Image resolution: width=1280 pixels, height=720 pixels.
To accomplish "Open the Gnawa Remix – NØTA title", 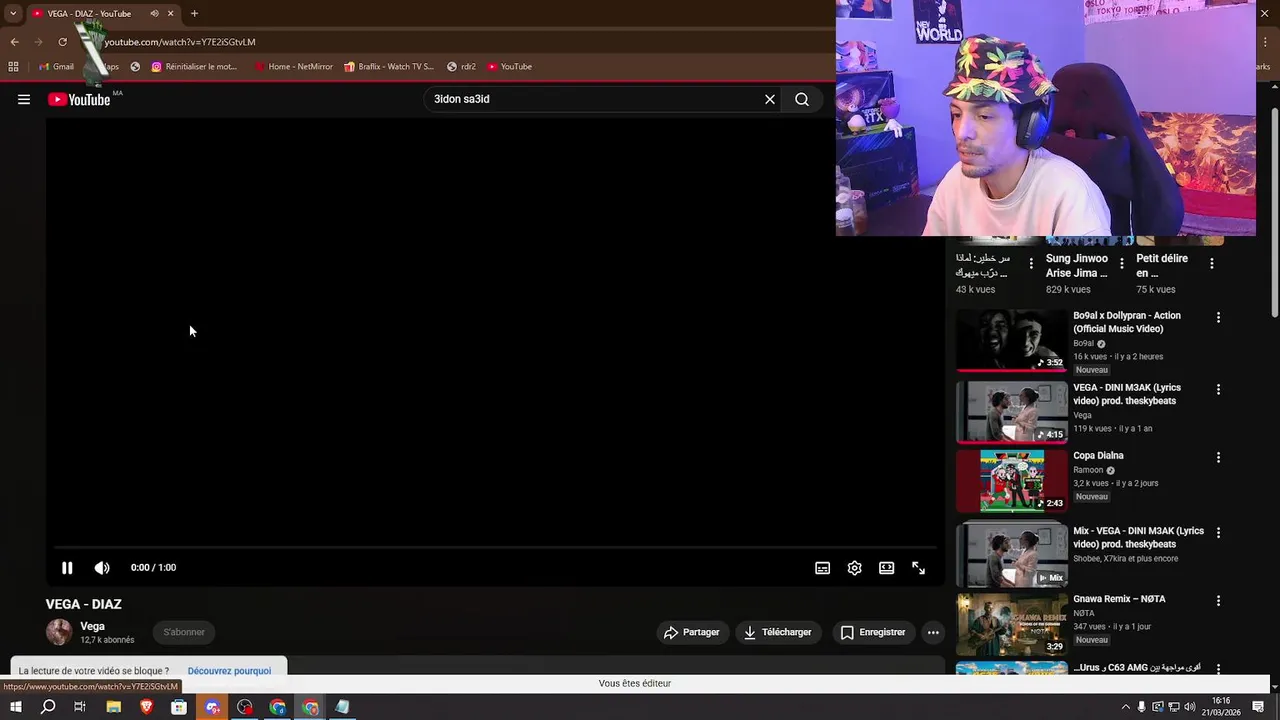I will (x=1119, y=599).
